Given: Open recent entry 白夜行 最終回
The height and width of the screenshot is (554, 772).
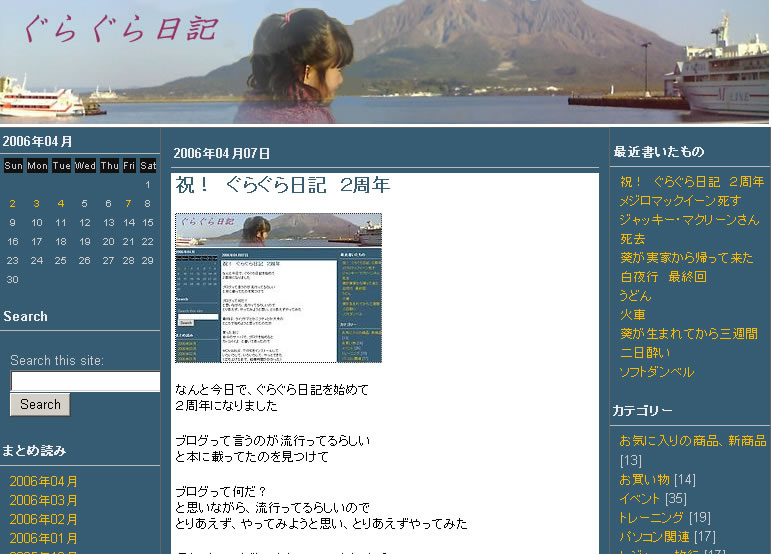Looking at the screenshot, I should click(663, 277).
